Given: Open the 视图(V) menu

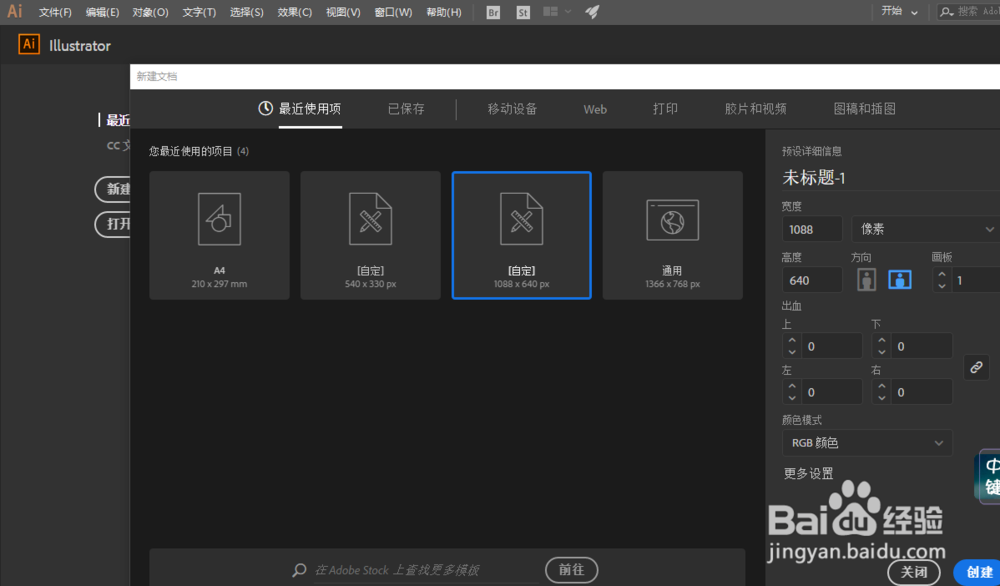Looking at the screenshot, I should pos(343,12).
